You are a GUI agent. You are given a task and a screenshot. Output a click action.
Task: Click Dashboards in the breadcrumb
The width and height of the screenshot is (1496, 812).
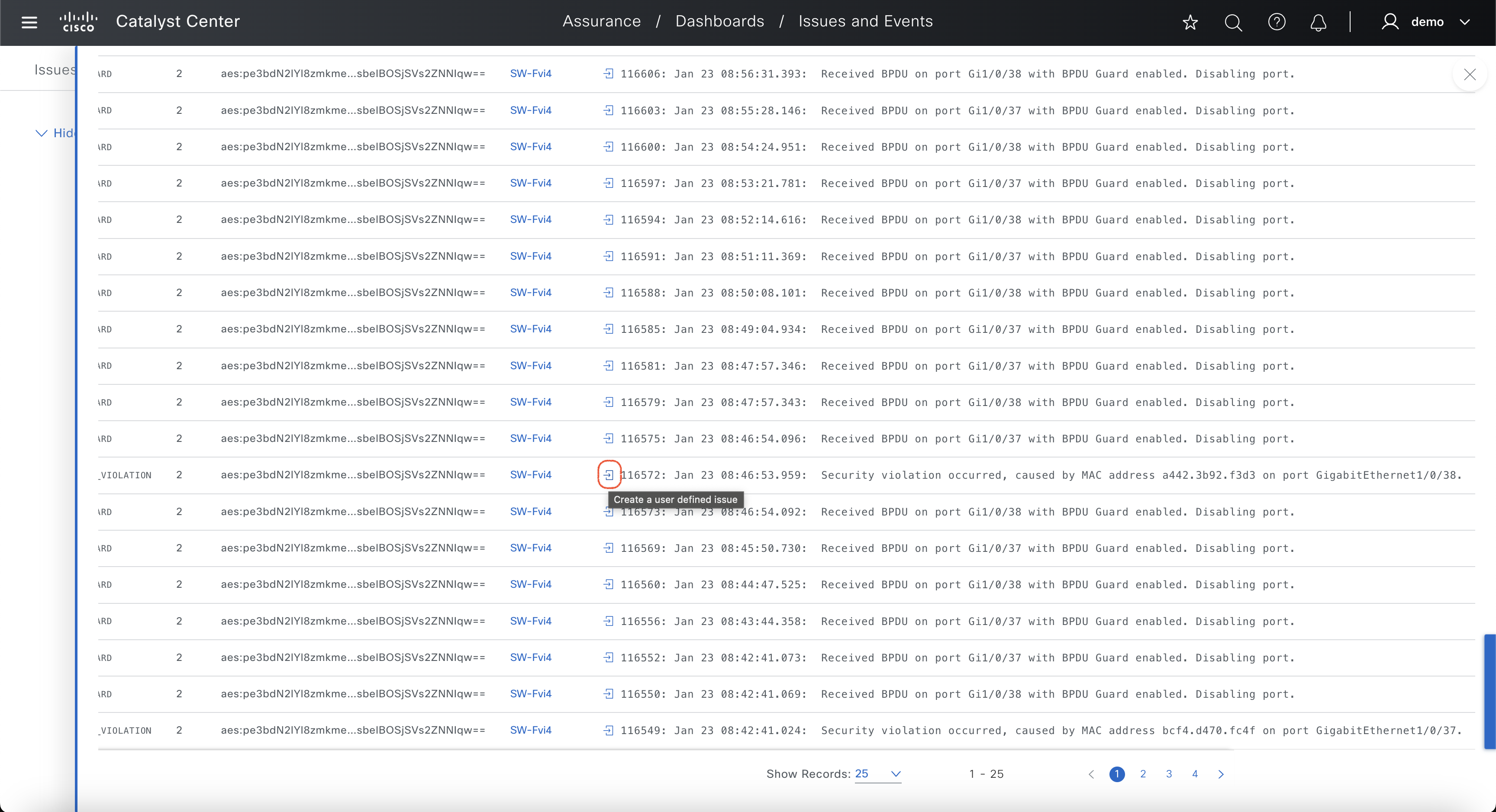[719, 22]
